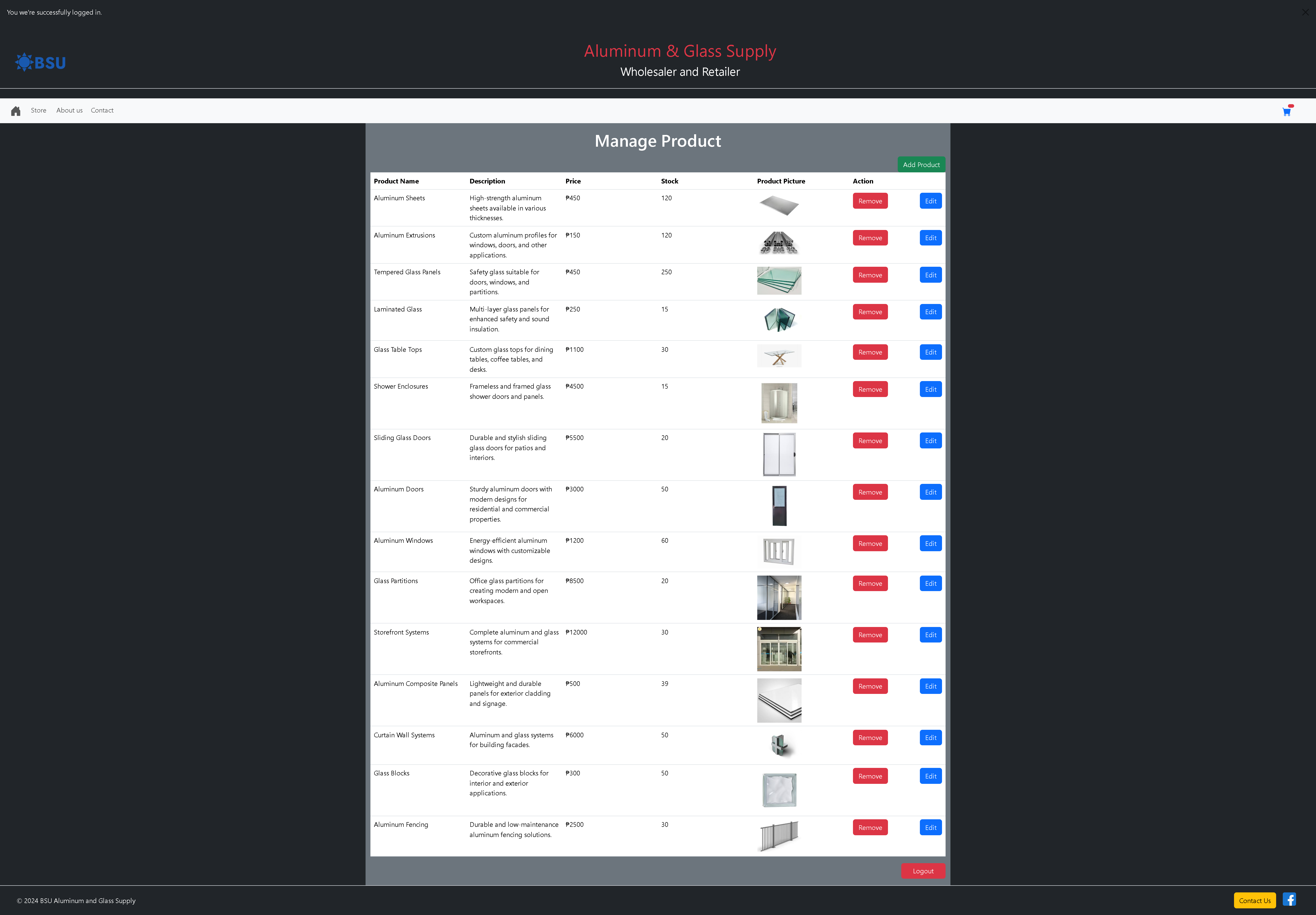The width and height of the screenshot is (1316, 915).
Task: Edit the Shower Enclosures product
Action: point(931,389)
